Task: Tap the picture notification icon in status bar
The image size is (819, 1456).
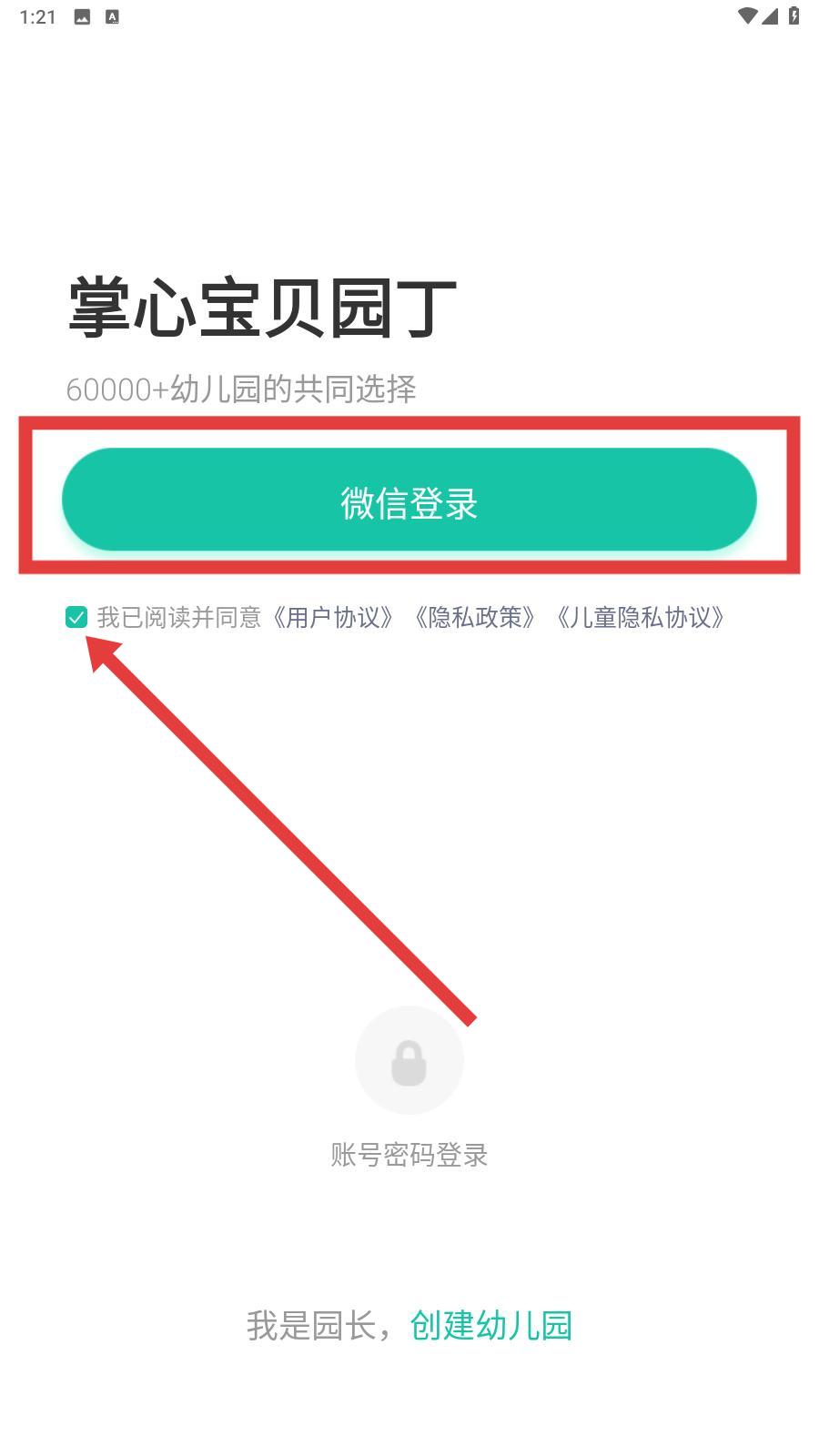Action: tap(82, 16)
